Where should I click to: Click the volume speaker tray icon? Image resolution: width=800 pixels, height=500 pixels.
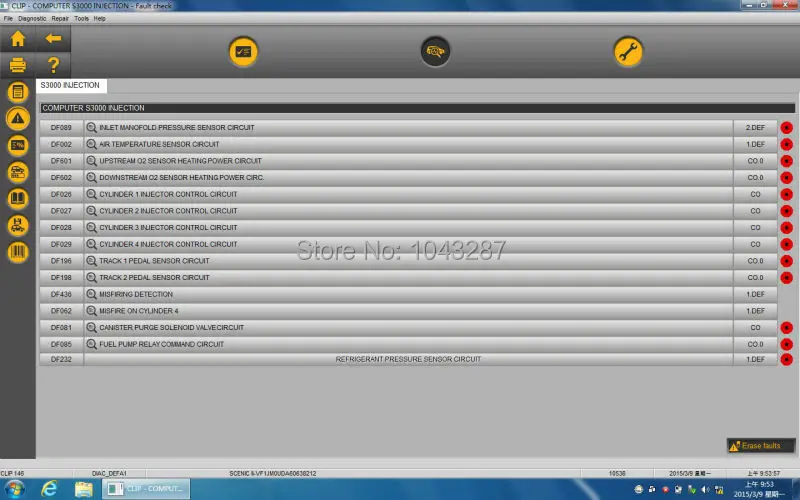pyautogui.click(x=705, y=489)
